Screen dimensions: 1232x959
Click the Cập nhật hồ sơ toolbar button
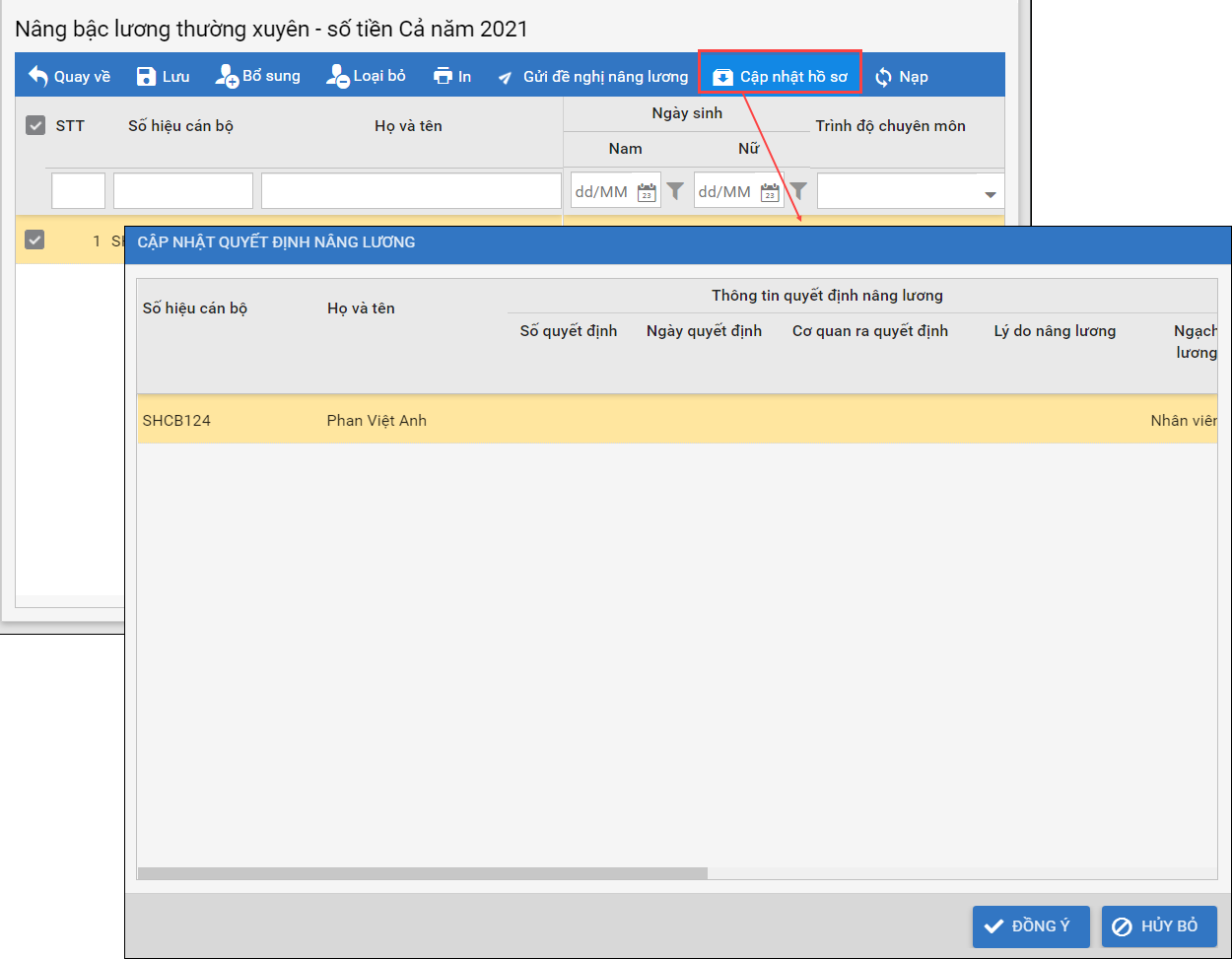(781, 76)
